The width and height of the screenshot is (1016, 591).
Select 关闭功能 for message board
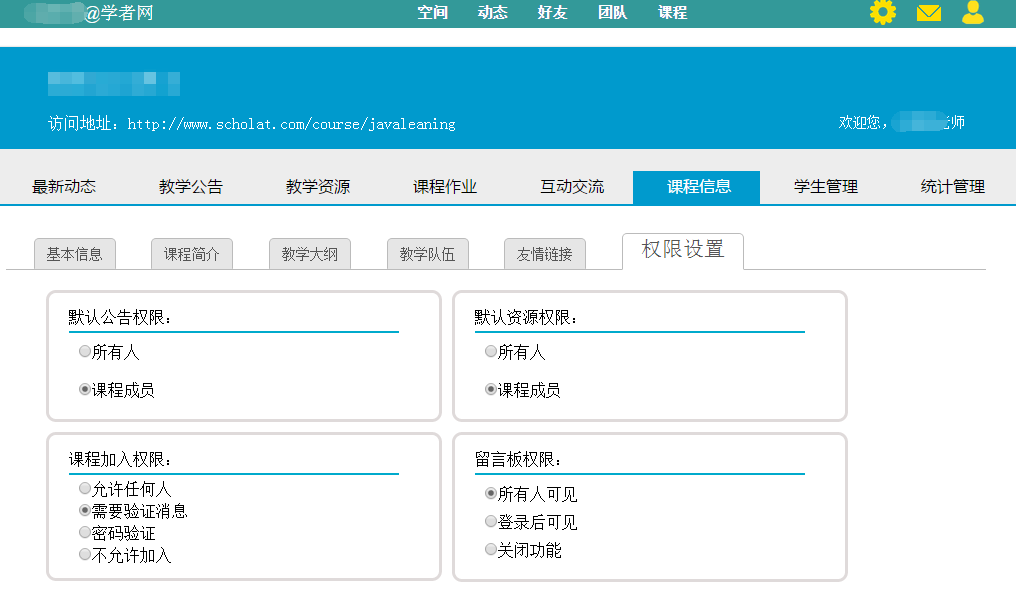coord(491,549)
